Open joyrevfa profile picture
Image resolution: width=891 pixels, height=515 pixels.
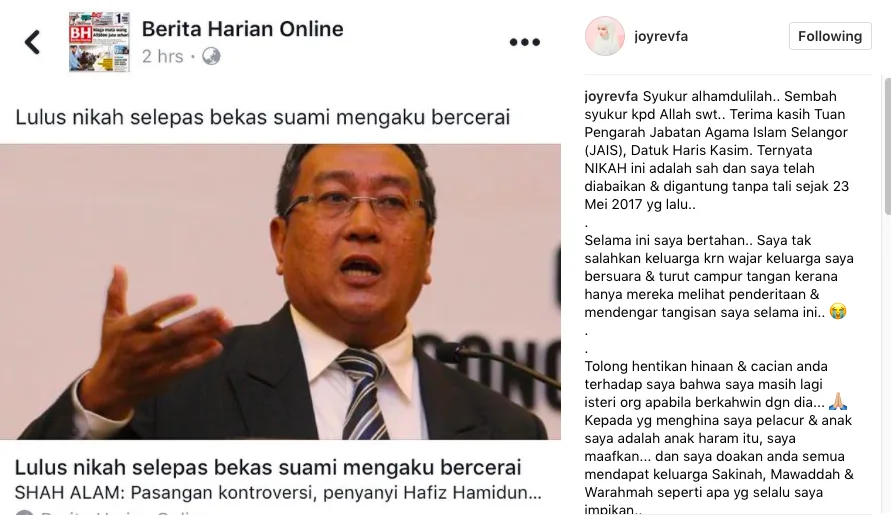coord(605,36)
